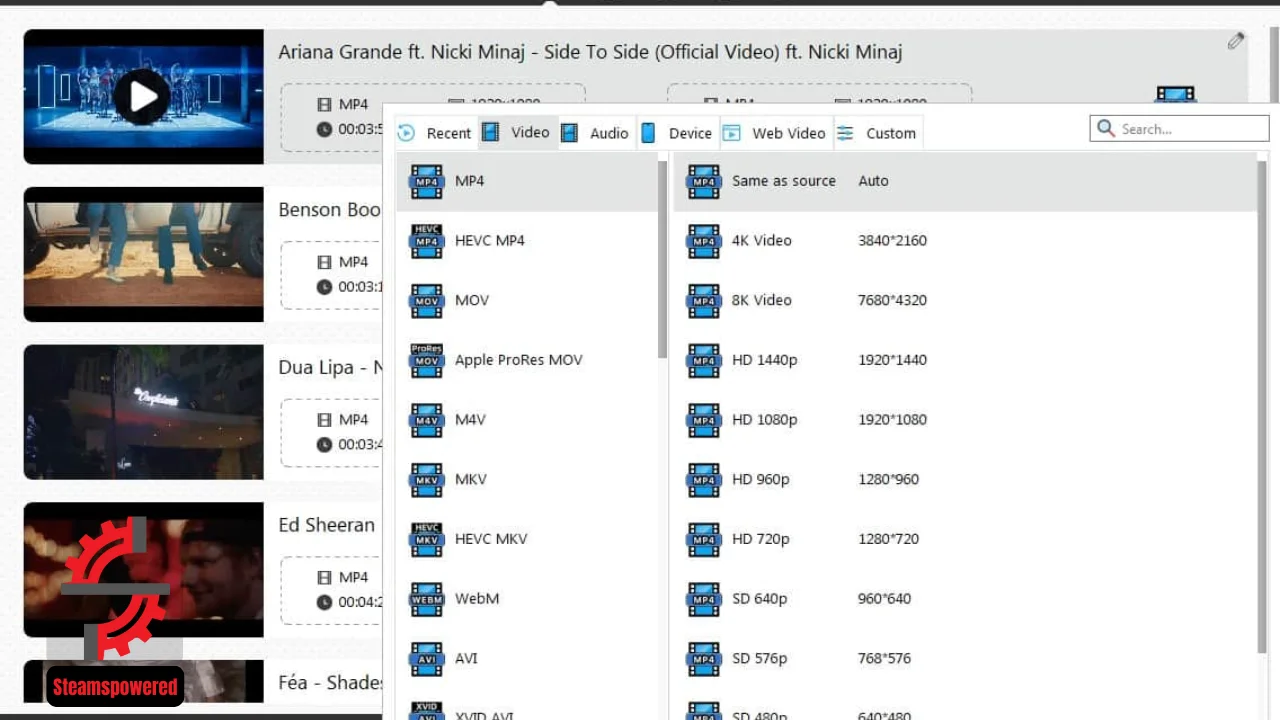The width and height of the screenshot is (1280, 720).
Task: Select the 1920*1080 resolution value
Action: pyautogui.click(x=892, y=420)
